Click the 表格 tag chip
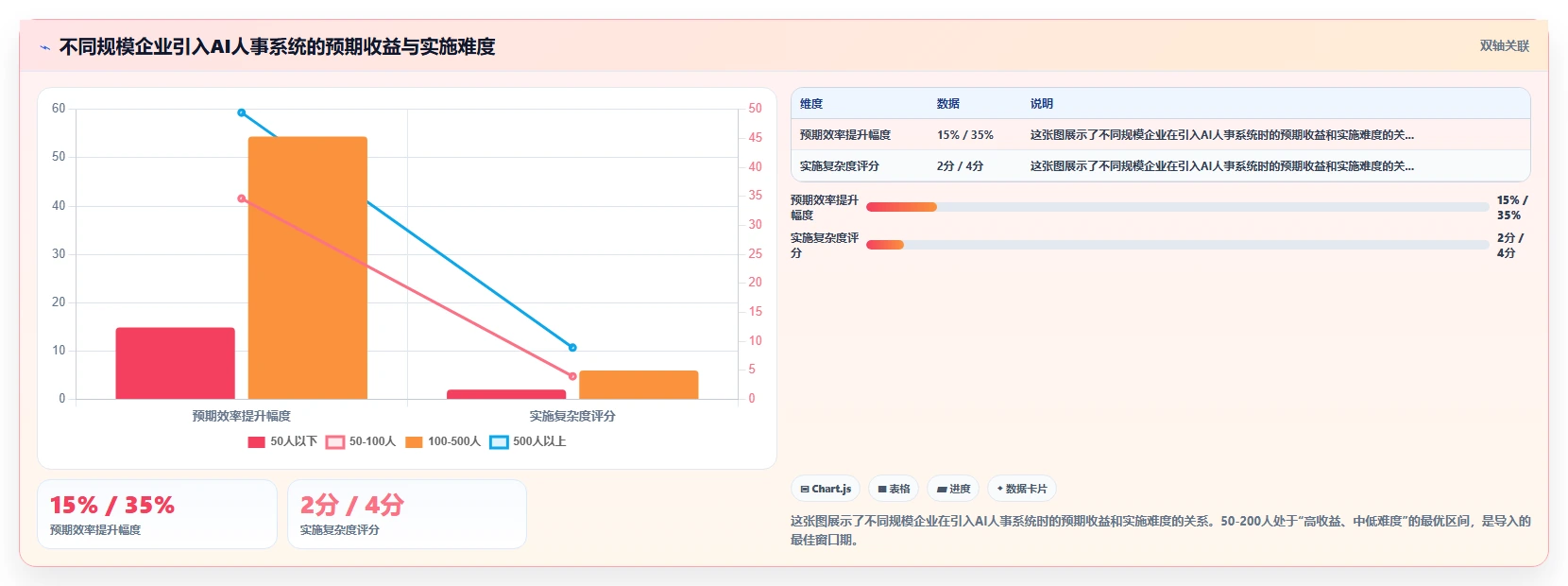Image resolution: width=1568 pixels, height=586 pixels. (x=894, y=489)
